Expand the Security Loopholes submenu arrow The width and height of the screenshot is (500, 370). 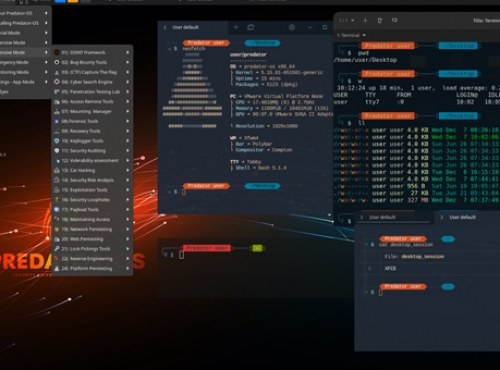coord(128,200)
